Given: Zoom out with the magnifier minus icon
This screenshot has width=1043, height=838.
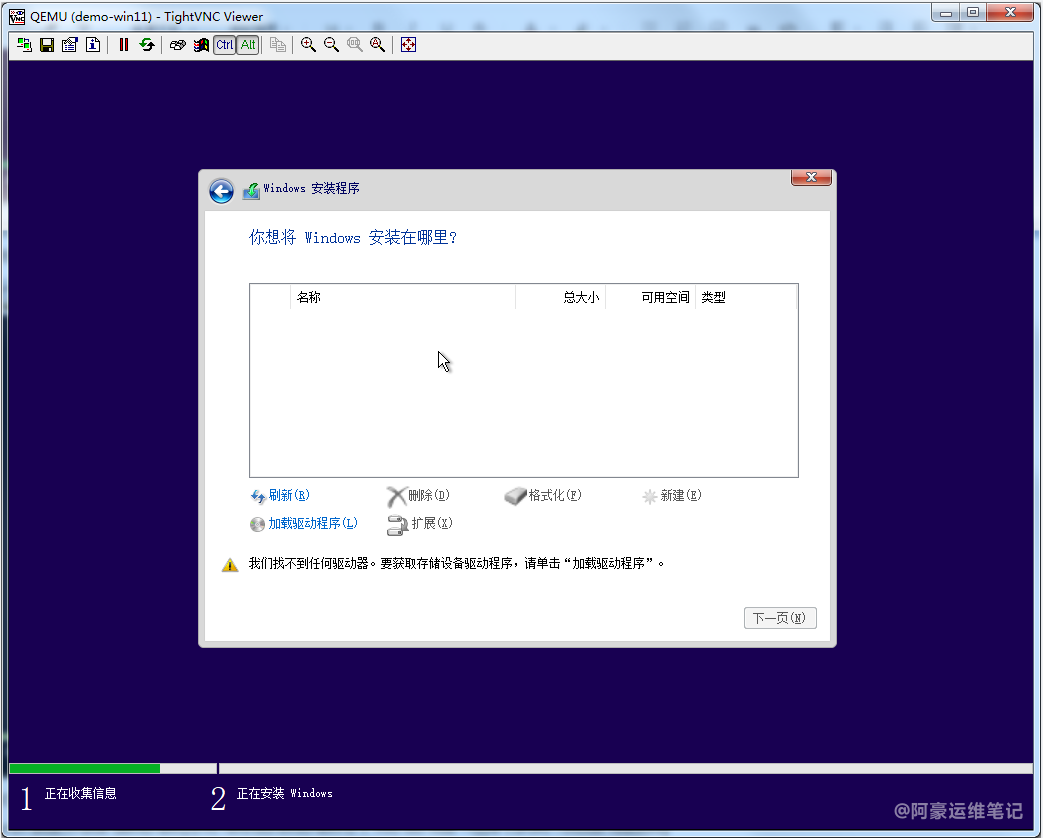Looking at the screenshot, I should (331, 45).
